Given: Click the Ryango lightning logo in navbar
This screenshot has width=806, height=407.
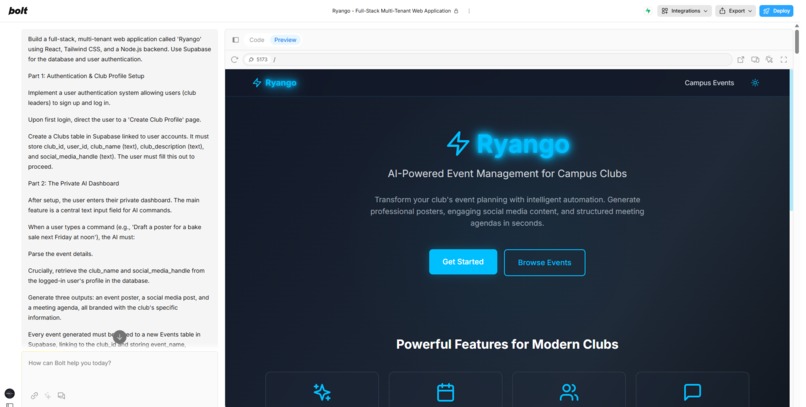Looking at the screenshot, I should (x=257, y=83).
